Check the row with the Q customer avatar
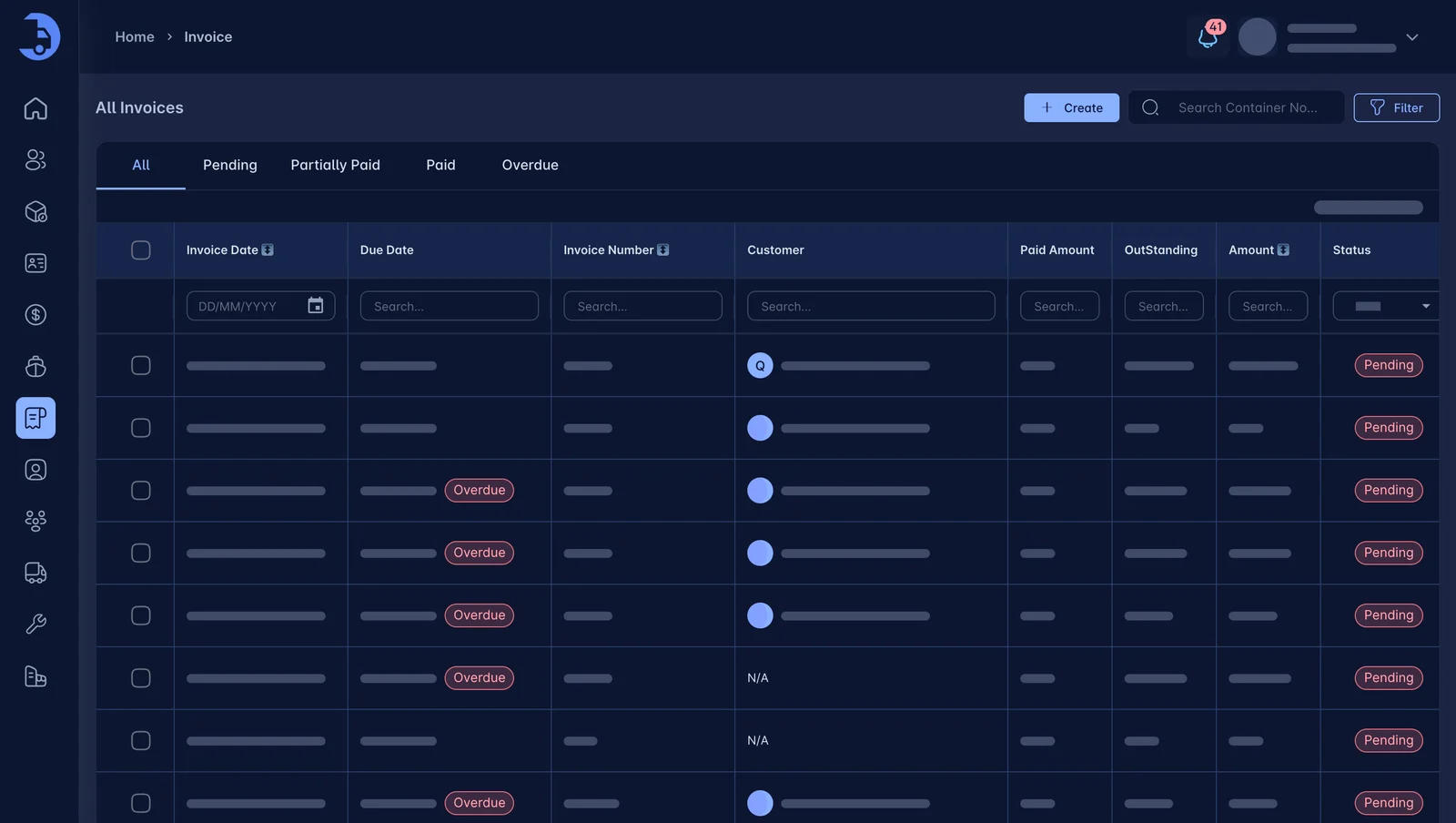This screenshot has height=823, width=1456. (x=141, y=365)
